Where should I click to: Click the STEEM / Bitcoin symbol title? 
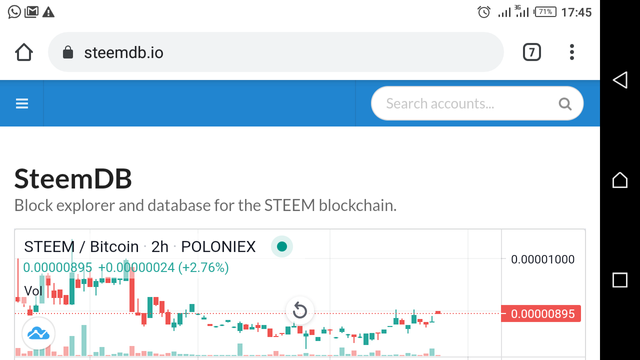point(81,247)
